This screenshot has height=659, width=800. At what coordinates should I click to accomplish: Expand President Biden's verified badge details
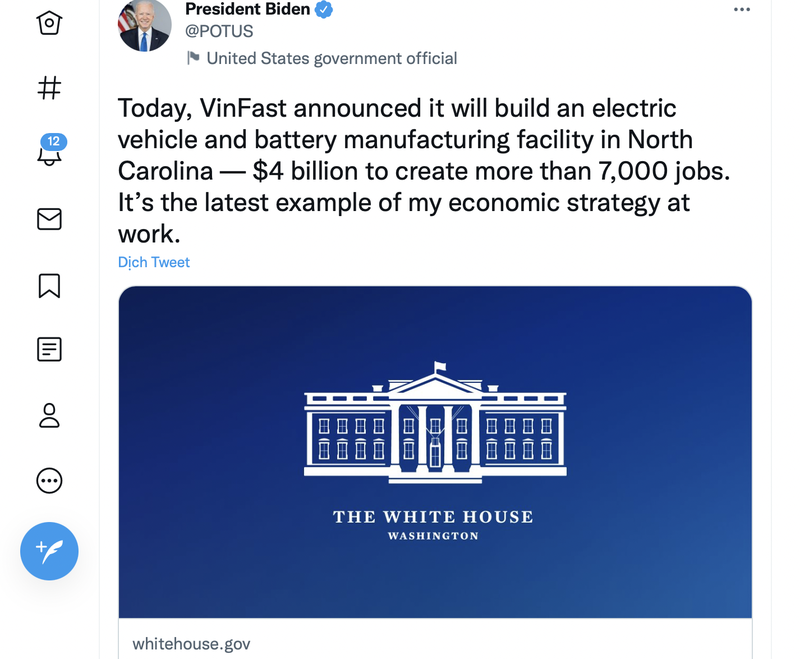pyautogui.click(x=321, y=9)
